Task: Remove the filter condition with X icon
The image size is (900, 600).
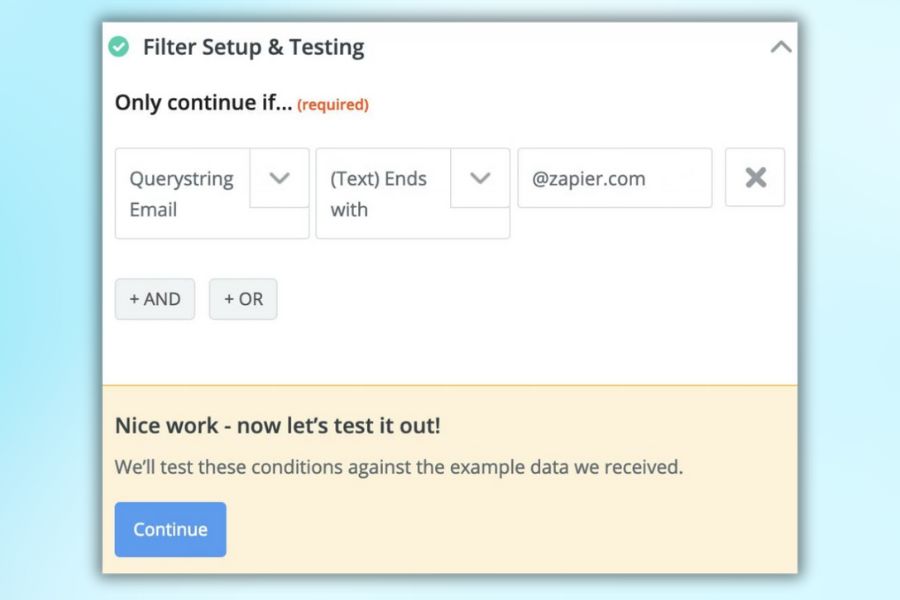Action: [755, 178]
